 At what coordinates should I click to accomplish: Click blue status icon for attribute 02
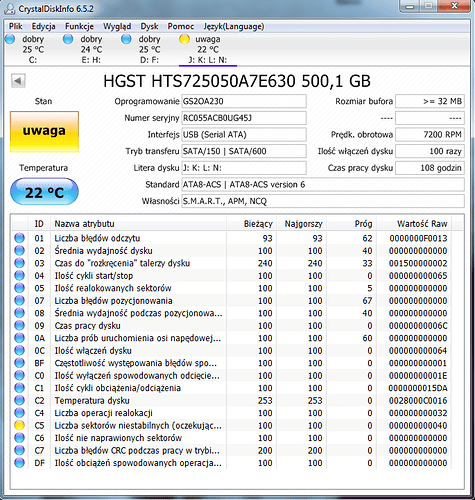click(19, 251)
